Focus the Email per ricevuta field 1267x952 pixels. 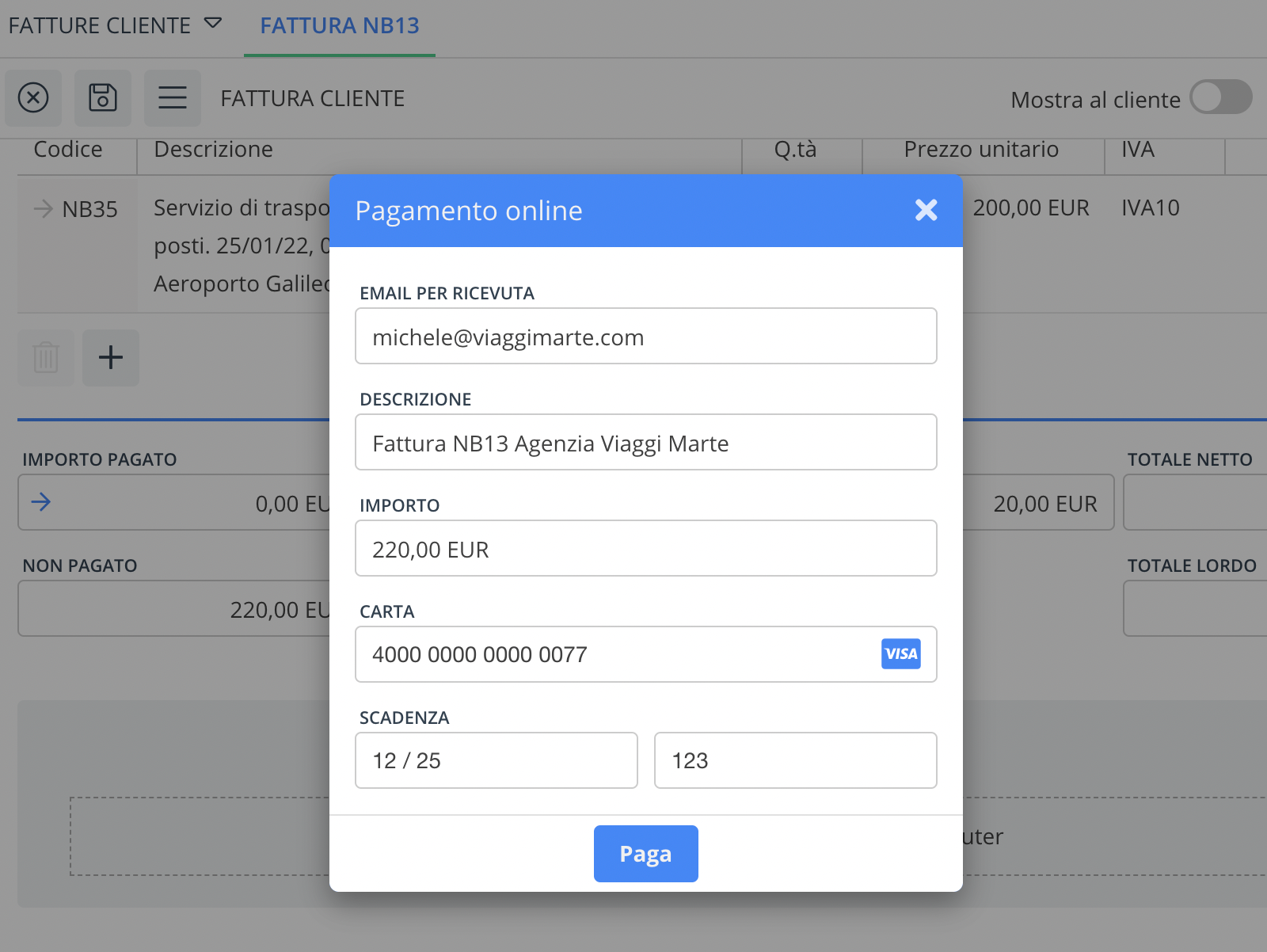(x=645, y=336)
